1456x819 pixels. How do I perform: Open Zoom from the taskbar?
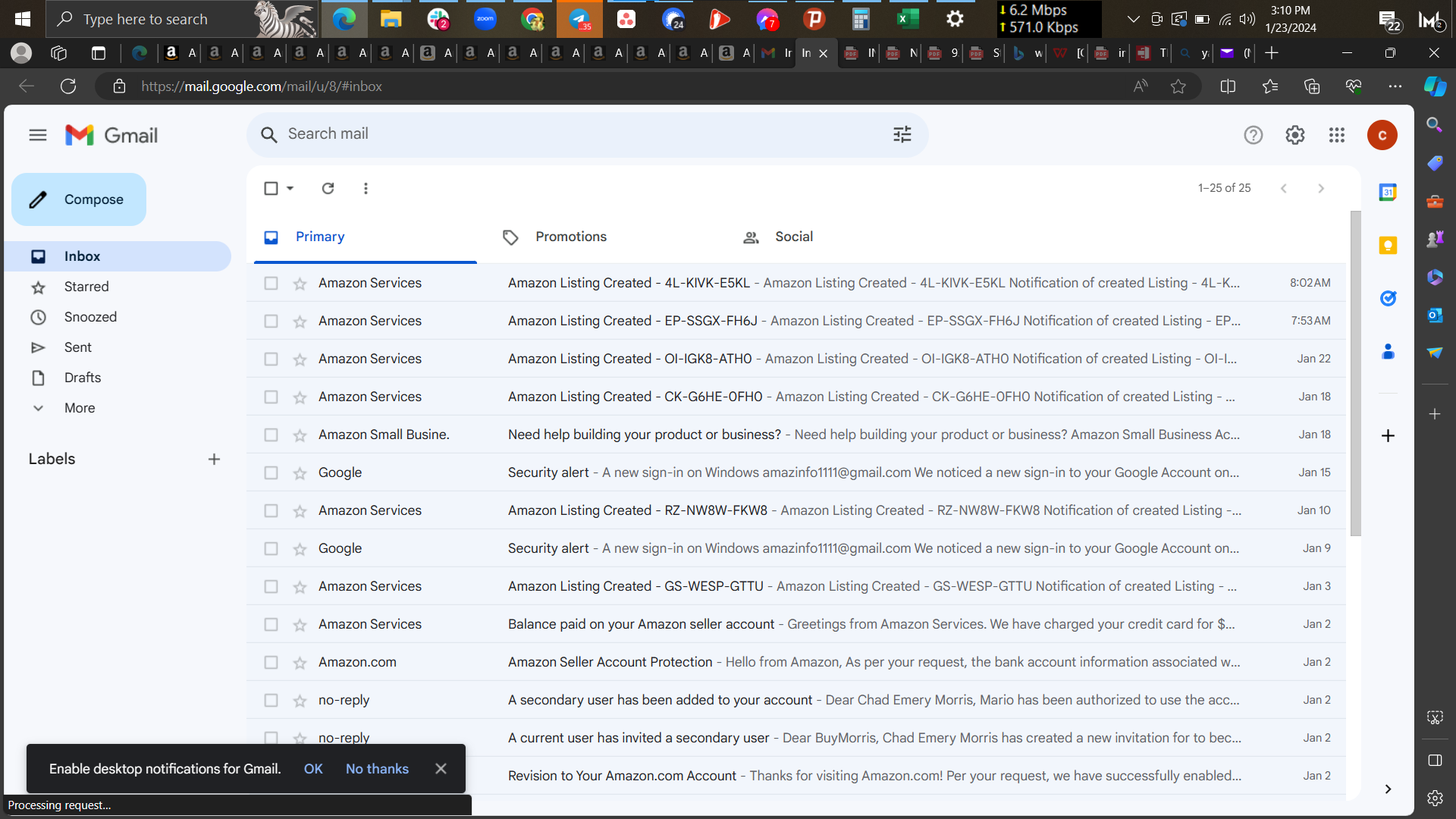(485, 19)
